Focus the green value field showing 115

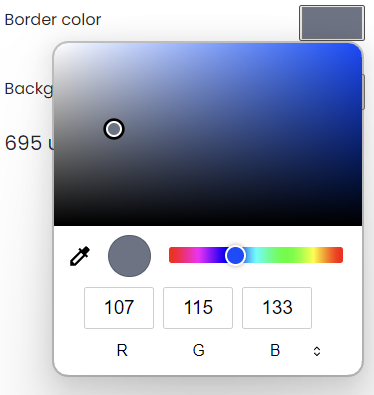tap(198, 308)
